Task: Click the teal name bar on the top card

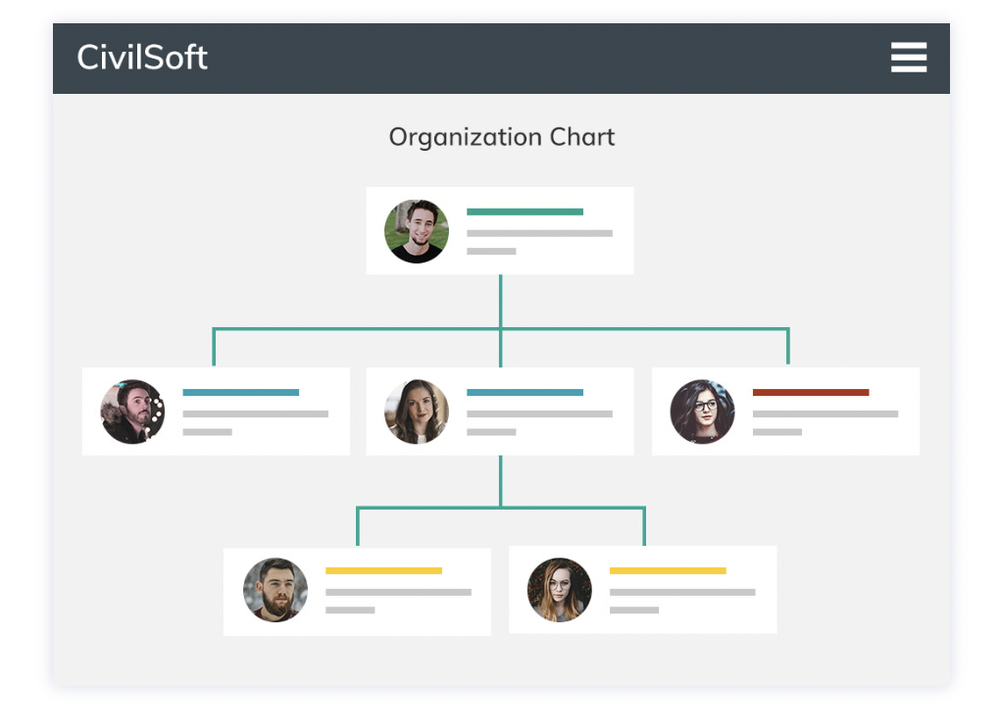Action: [524, 211]
